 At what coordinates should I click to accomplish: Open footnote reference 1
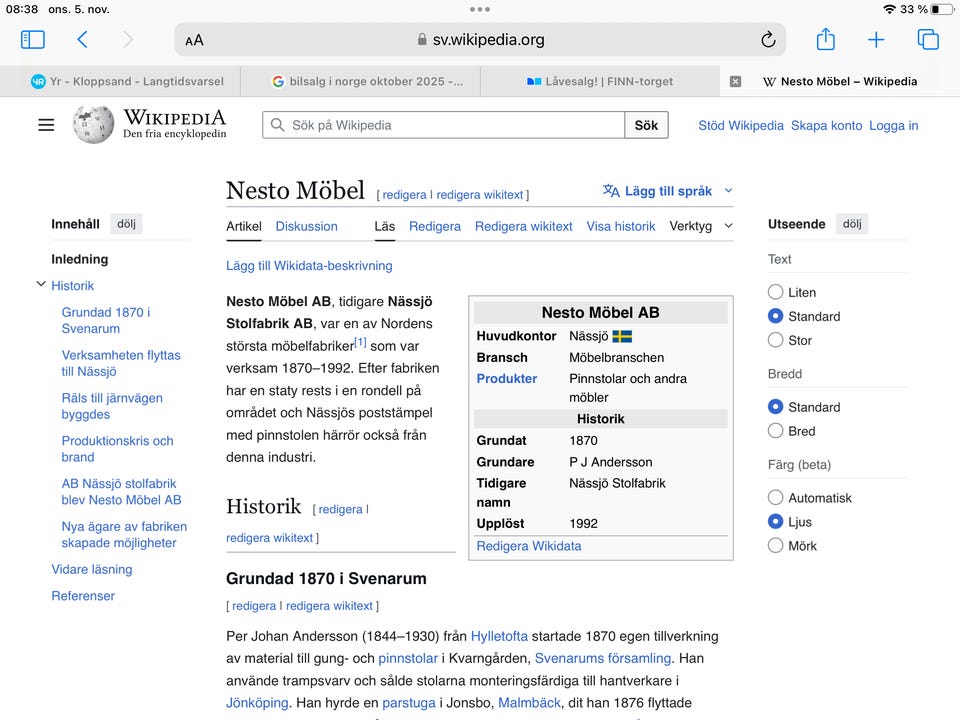click(361, 342)
